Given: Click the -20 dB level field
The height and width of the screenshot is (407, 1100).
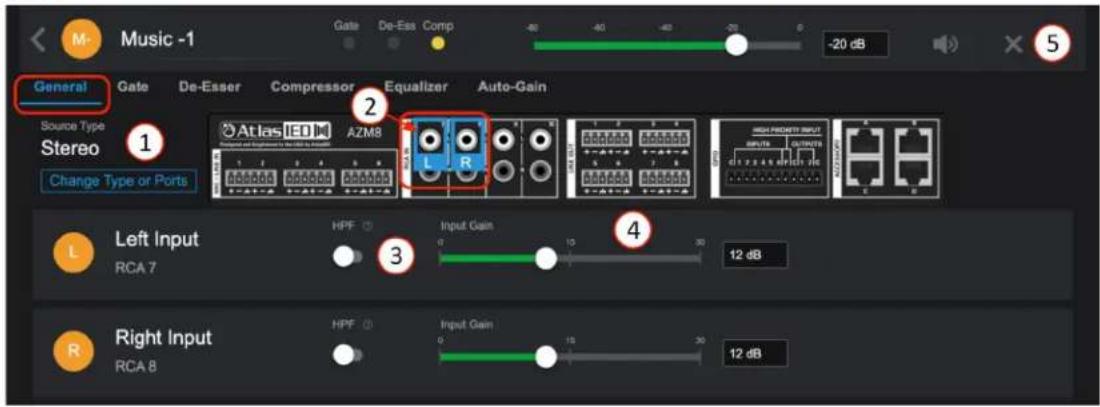Looking at the screenshot, I should coord(855,44).
